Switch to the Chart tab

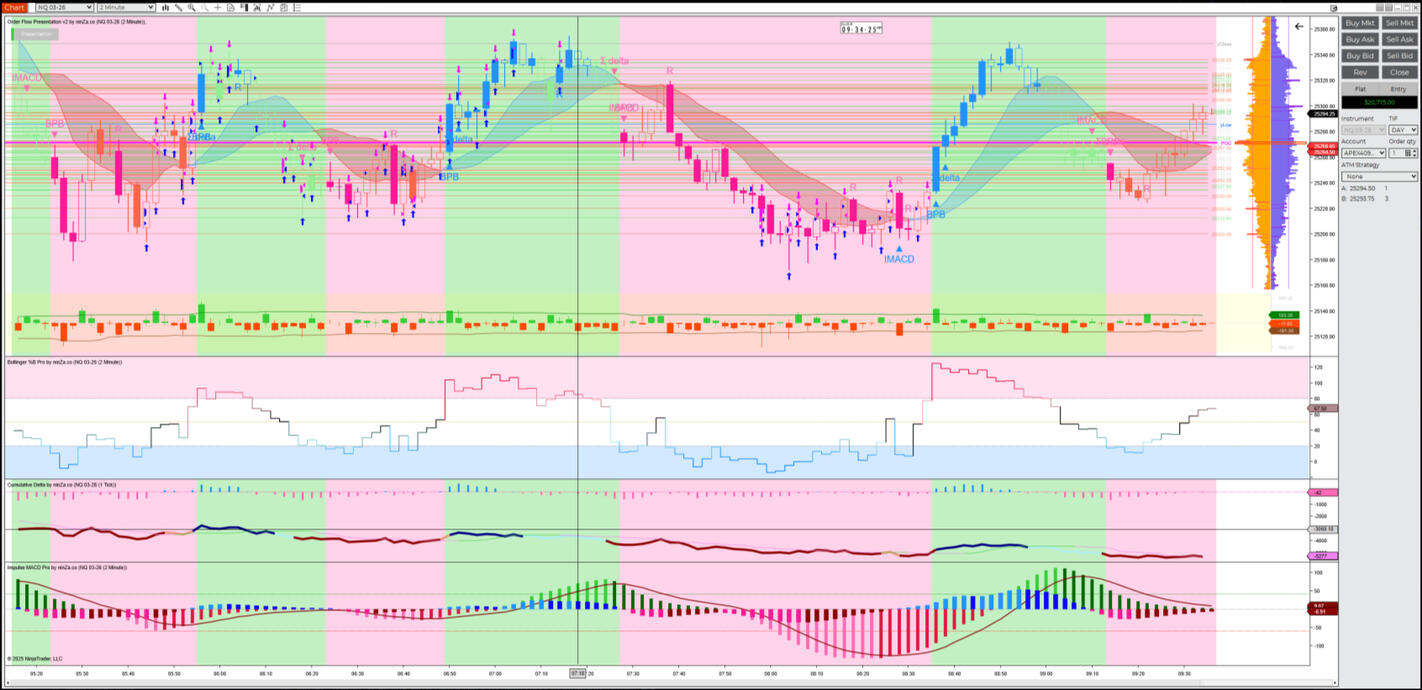point(14,7)
